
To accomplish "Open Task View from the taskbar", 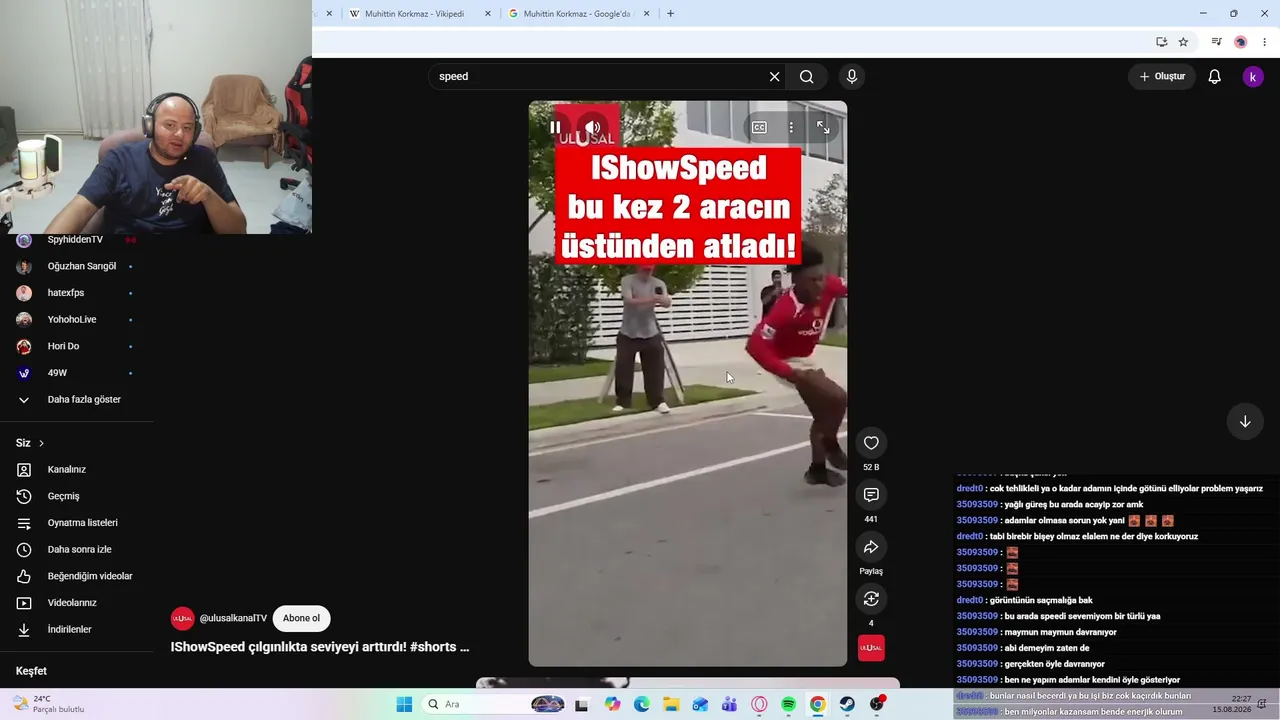I will click(x=581, y=704).
